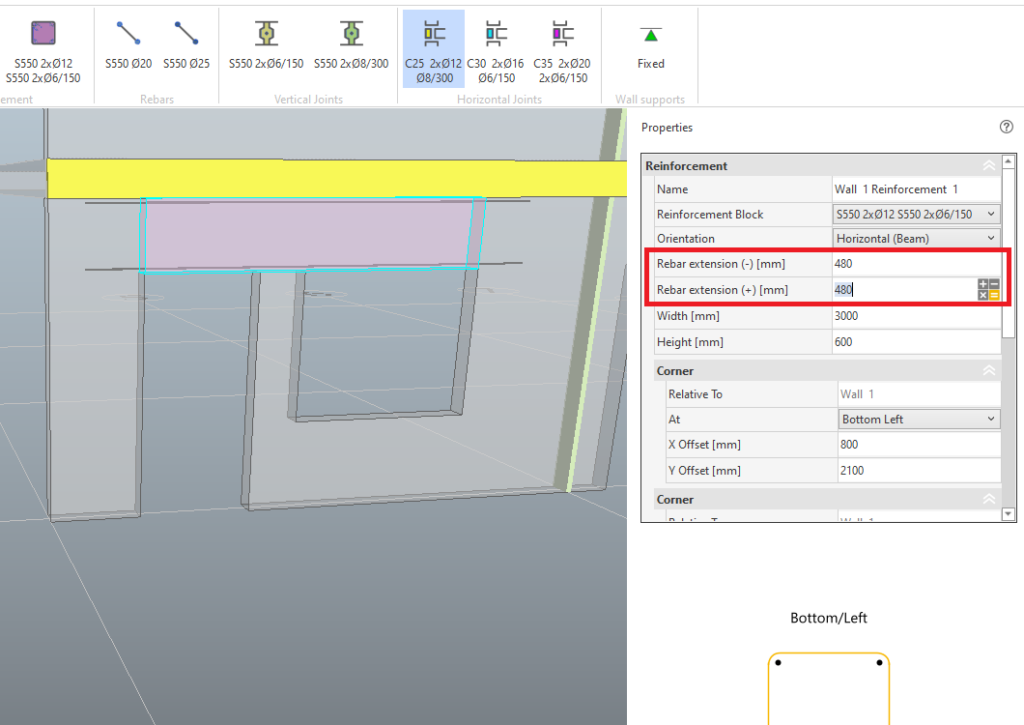Pick C25 2xØ12 Ø8/300 horizontal joint
This screenshot has width=1024, height=725.
click(434, 34)
